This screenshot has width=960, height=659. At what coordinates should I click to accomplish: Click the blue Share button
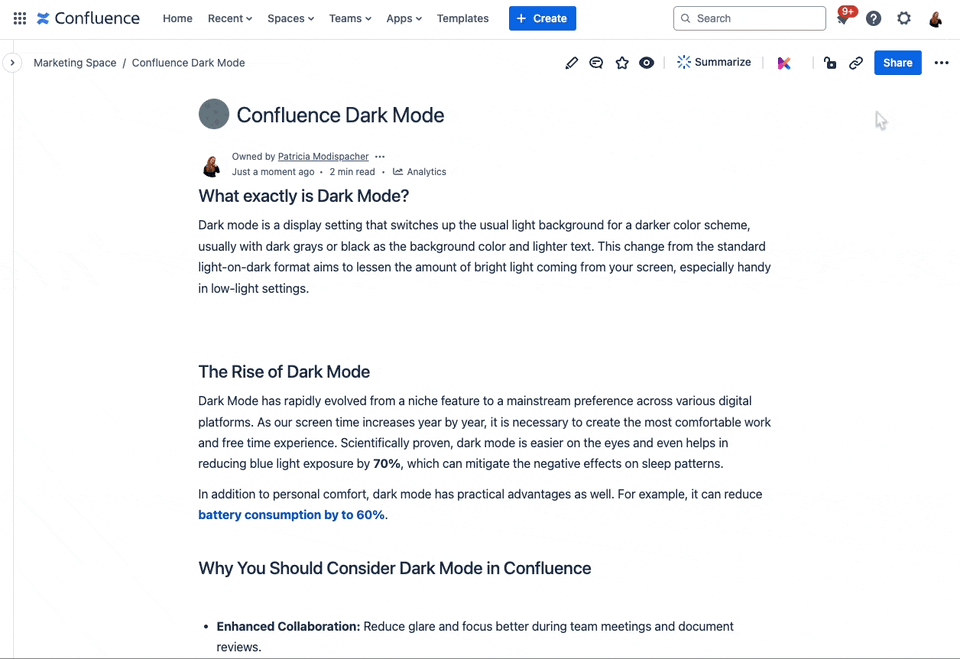(x=897, y=62)
